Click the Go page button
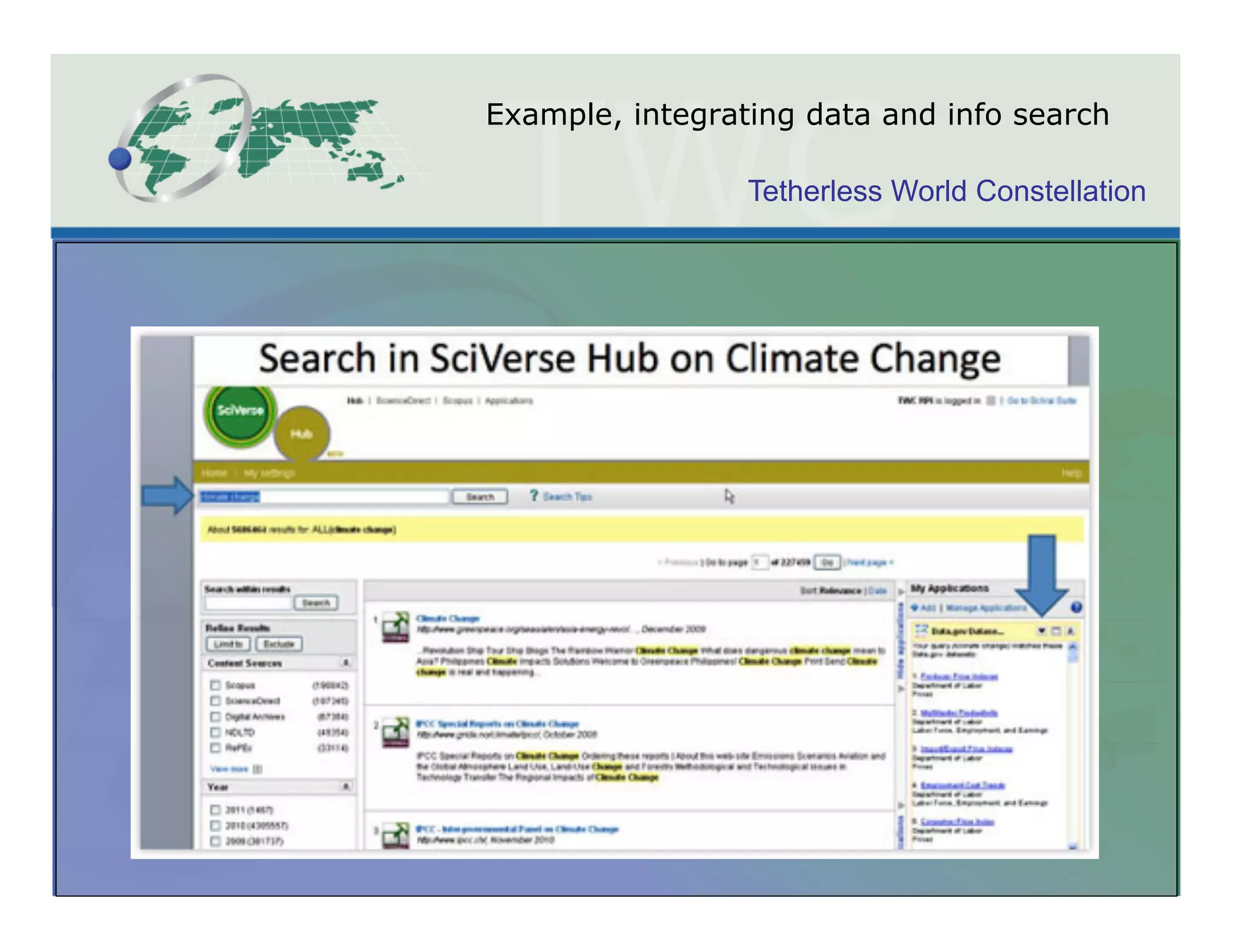The width and height of the screenshot is (1233, 952). pyautogui.click(x=827, y=562)
